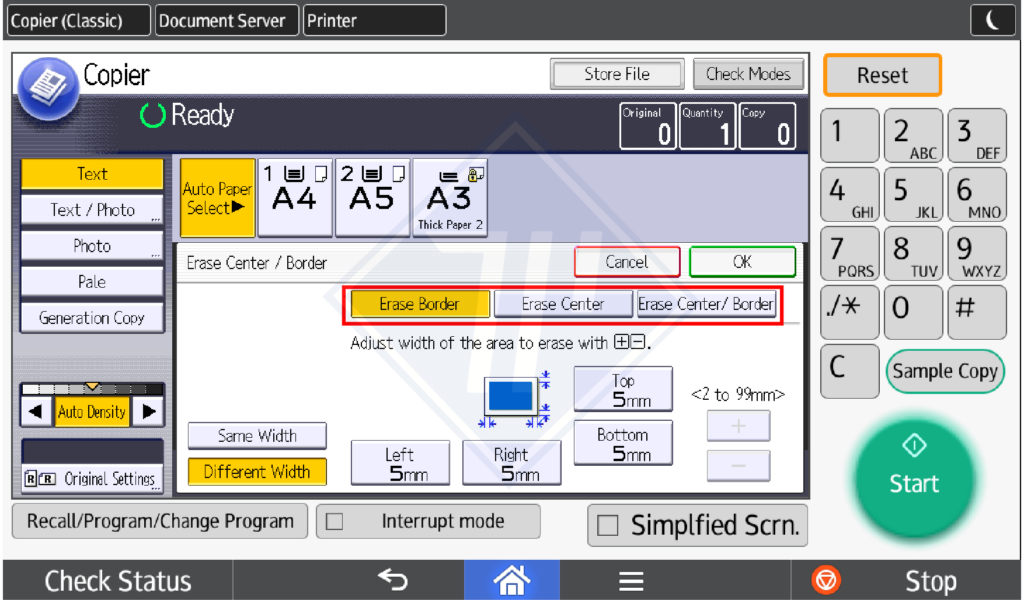Tap Sample Copy button
The width and height of the screenshot is (1024, 600).
point(945,371)
